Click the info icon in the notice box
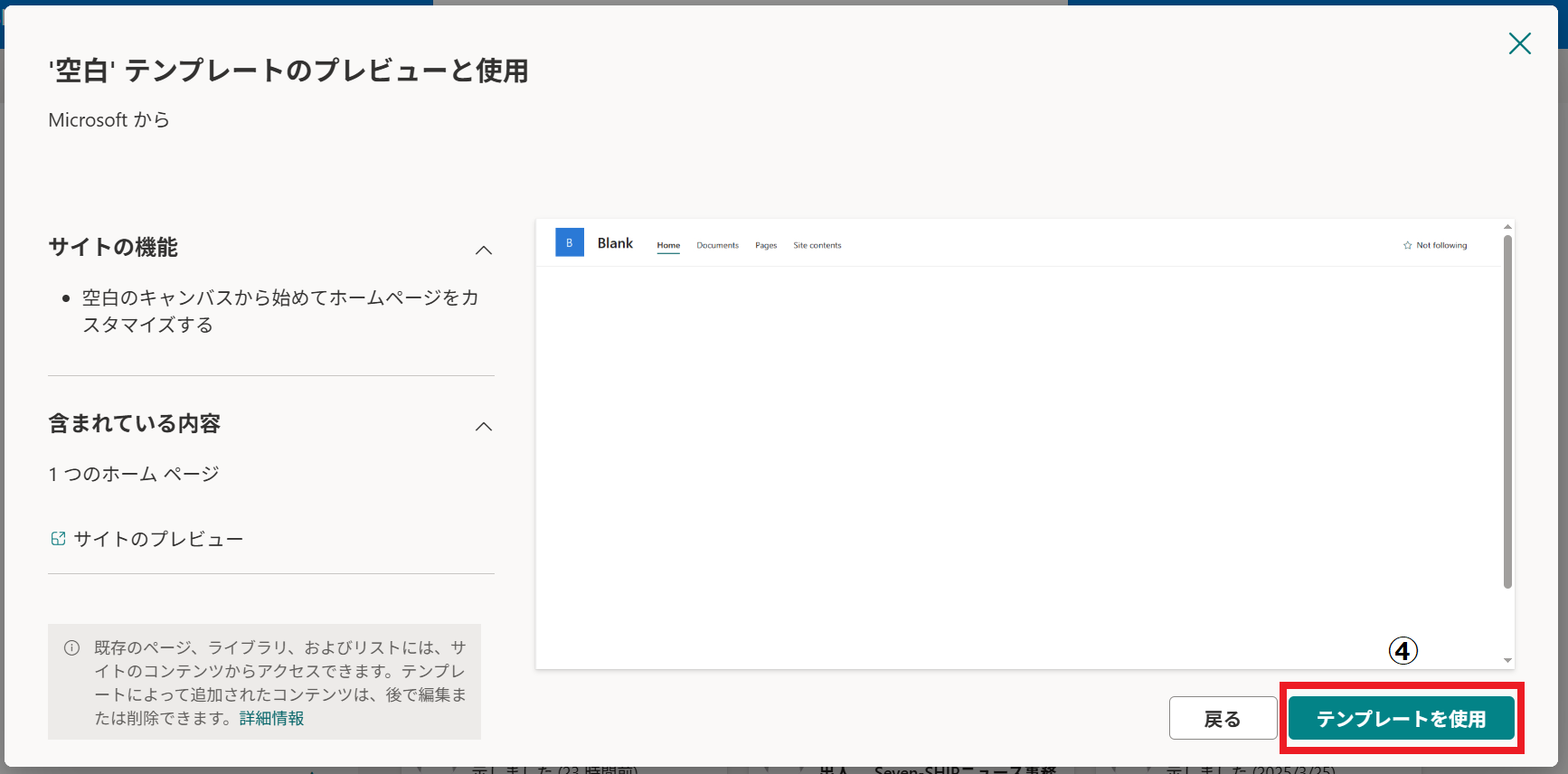The image size is (1568, 774). click(71, 647)
